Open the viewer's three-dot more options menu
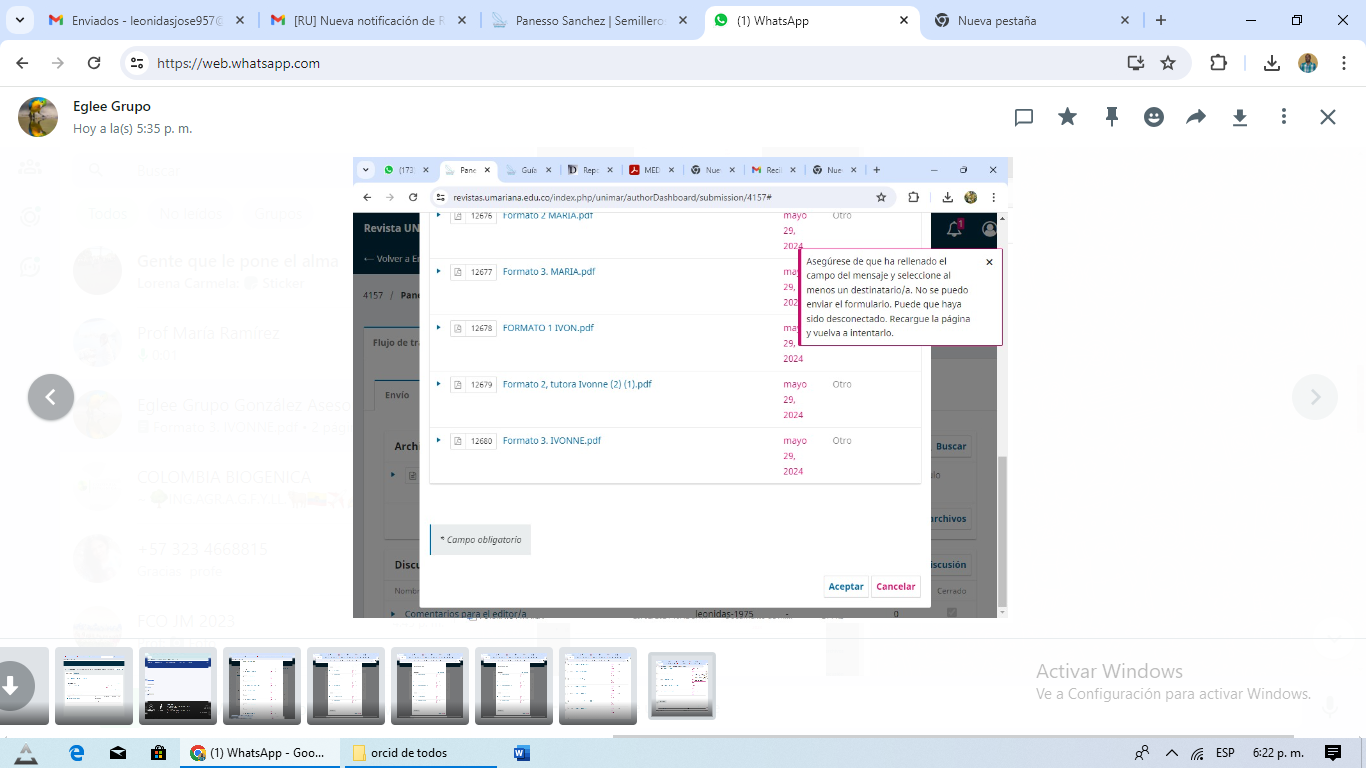The image size is (1366, 768). tap(1284, 117)
